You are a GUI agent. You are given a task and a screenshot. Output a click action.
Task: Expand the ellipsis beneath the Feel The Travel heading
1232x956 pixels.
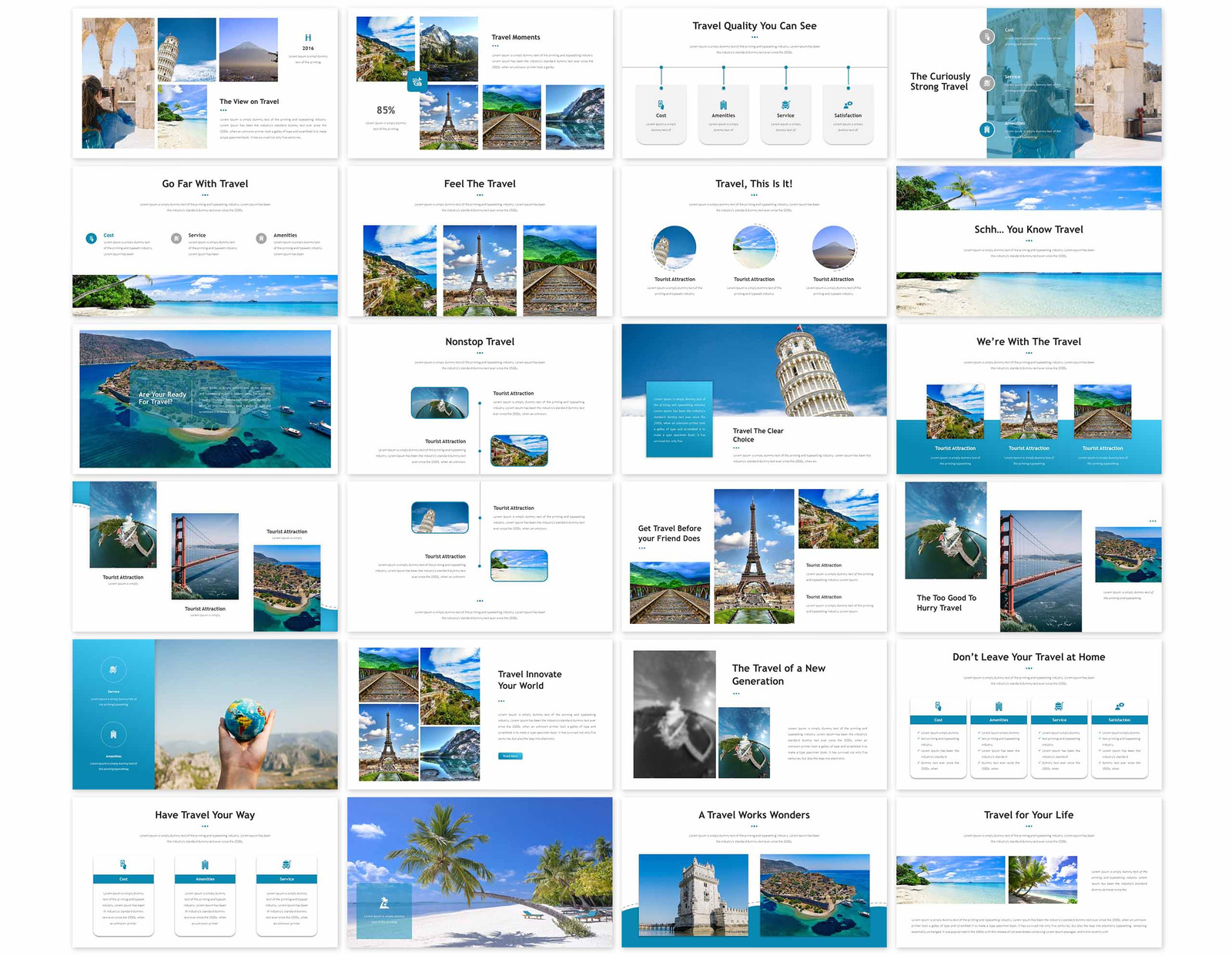point(479,195)
